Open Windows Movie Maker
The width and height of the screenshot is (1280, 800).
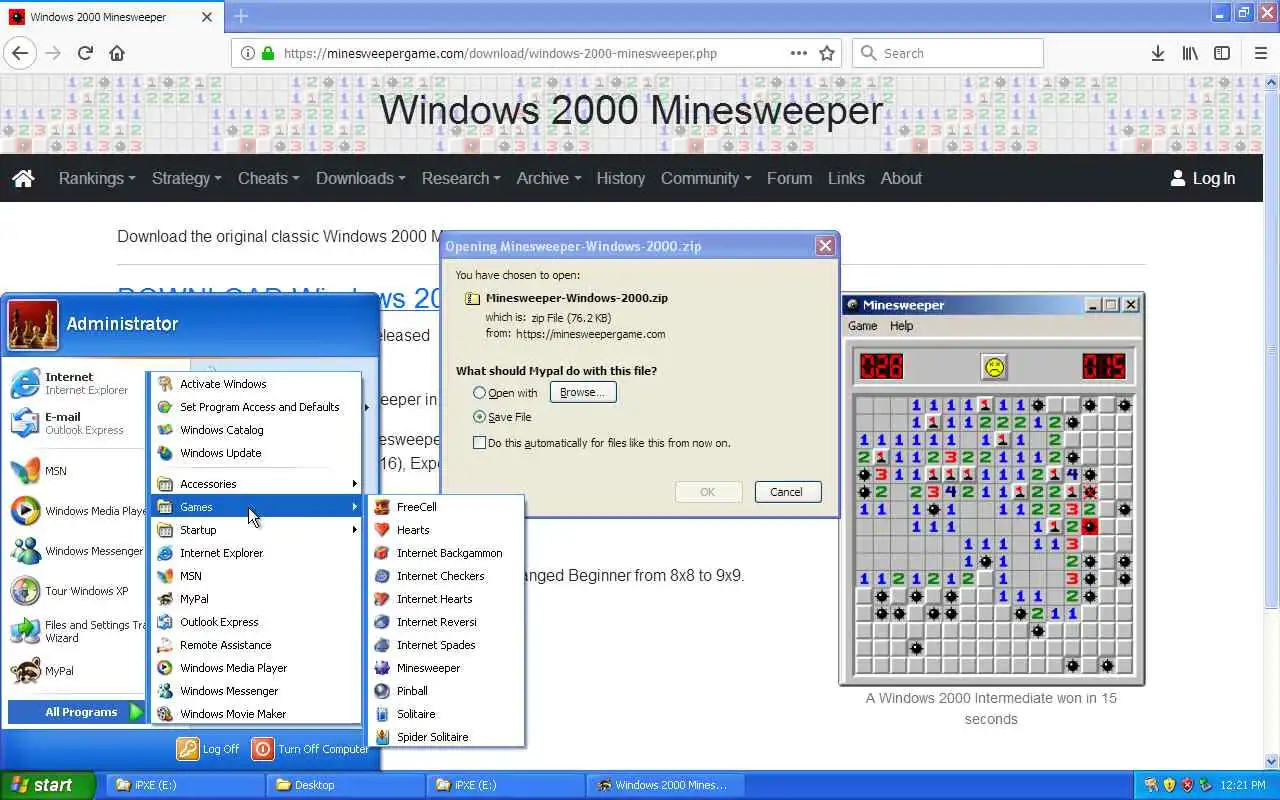(256, 714)
